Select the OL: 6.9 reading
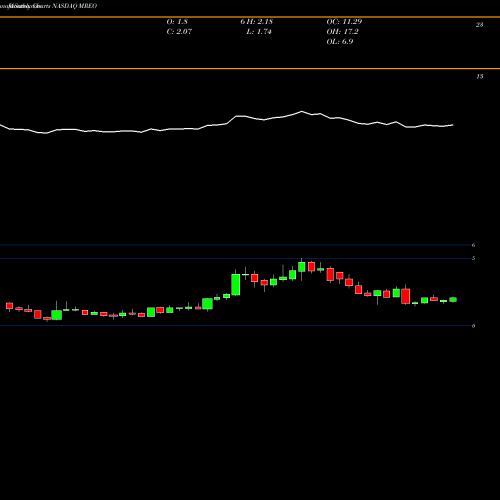Screen dimensions: 500x500 coord(340,42)
